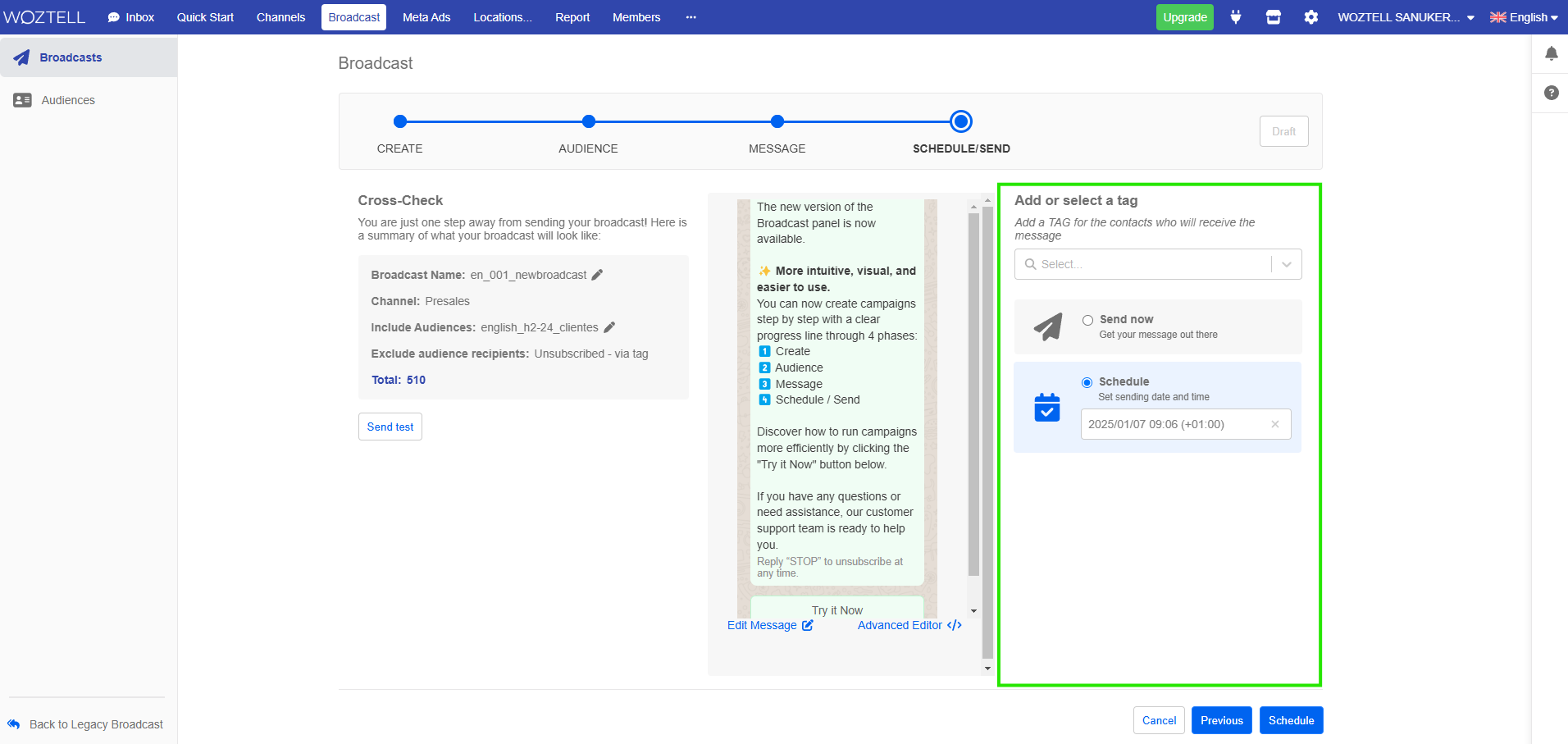1568x744 pixels.
Task: Expand the tag Select dropdown
Action: 1286,264
